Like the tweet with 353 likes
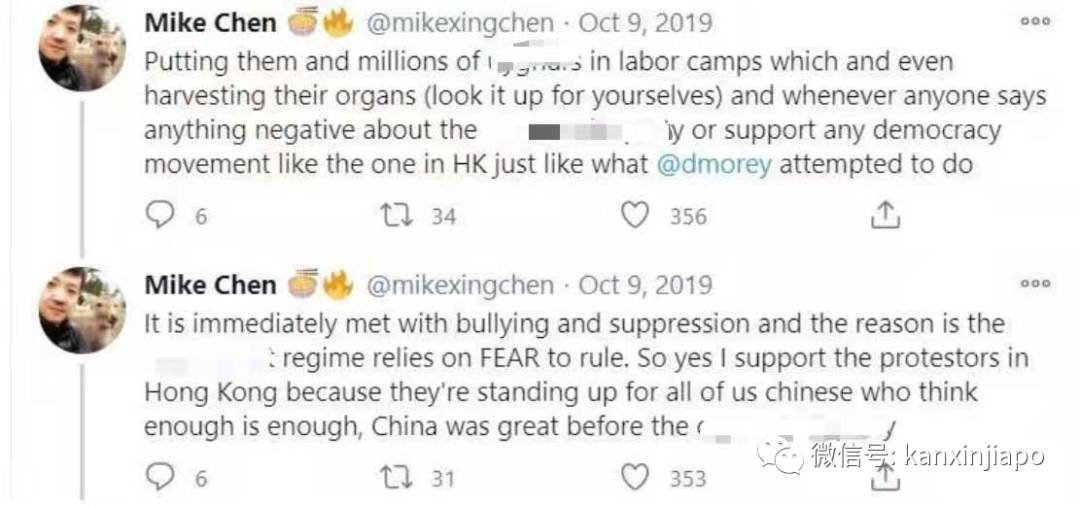 point(635,478)
